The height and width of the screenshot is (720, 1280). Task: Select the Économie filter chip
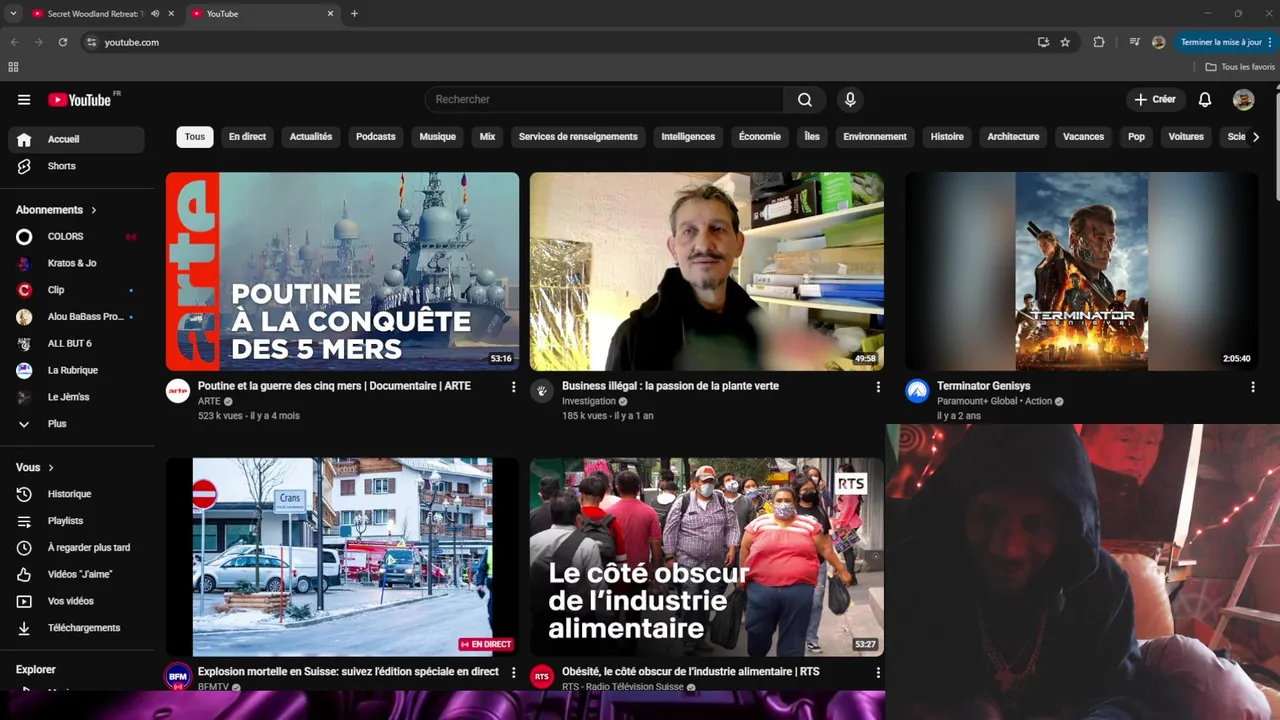coord(759,137)
